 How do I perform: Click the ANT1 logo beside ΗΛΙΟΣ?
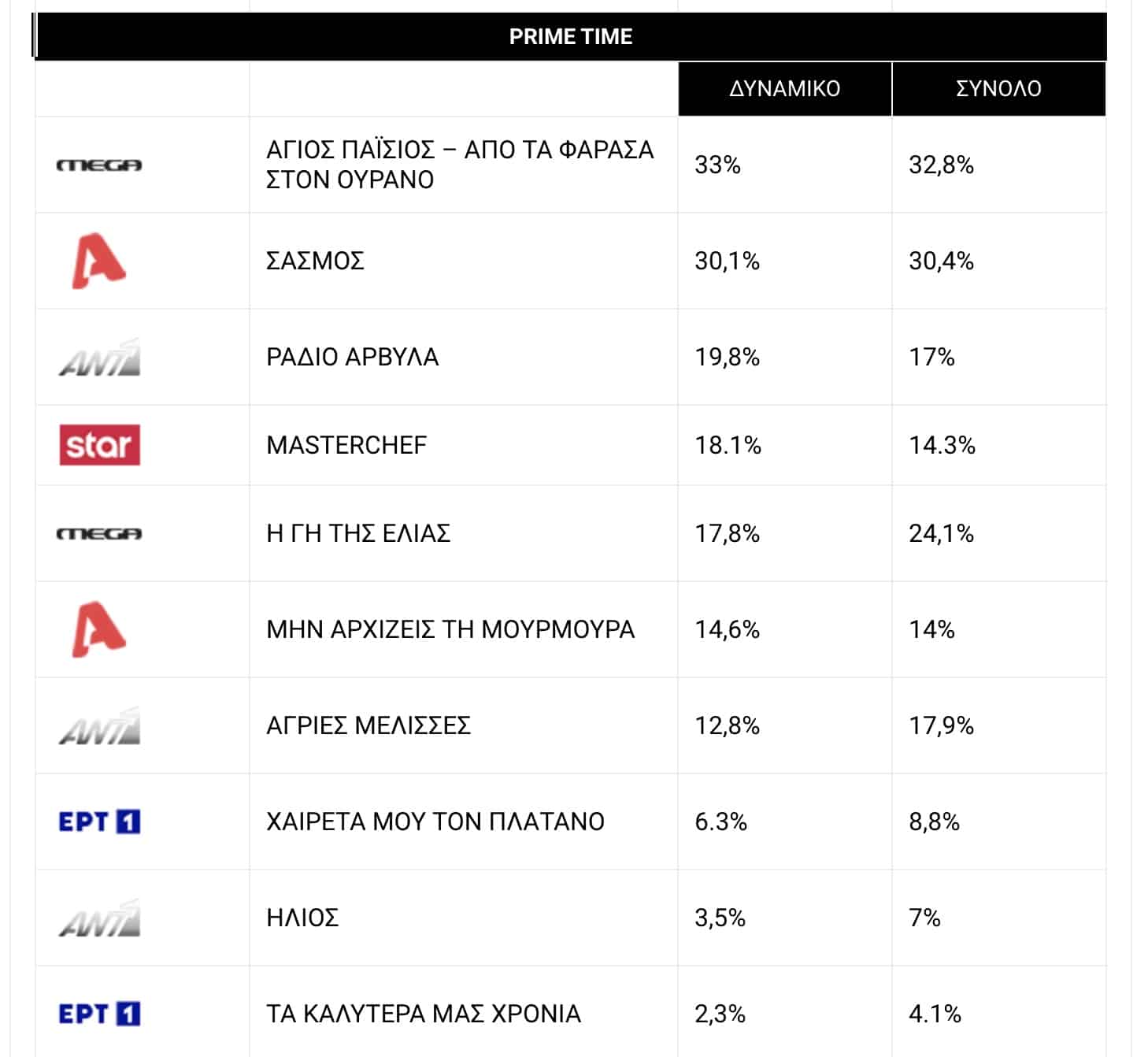point(100,918)
